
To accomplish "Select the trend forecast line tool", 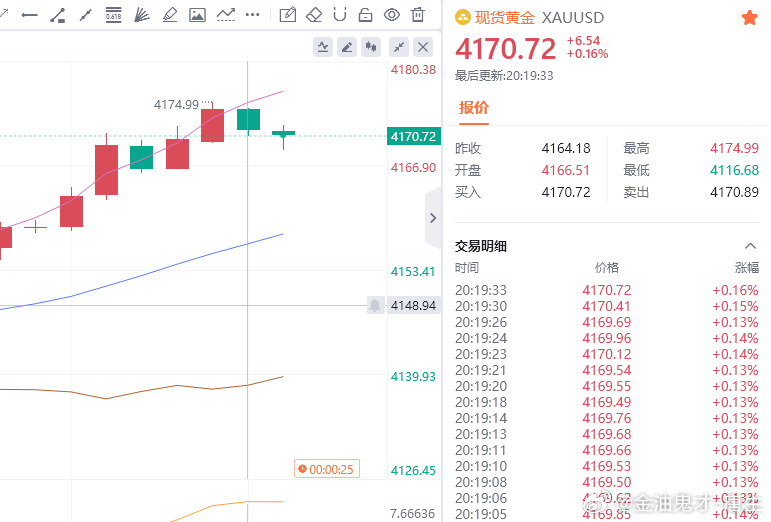I will [x=226, y=15].
